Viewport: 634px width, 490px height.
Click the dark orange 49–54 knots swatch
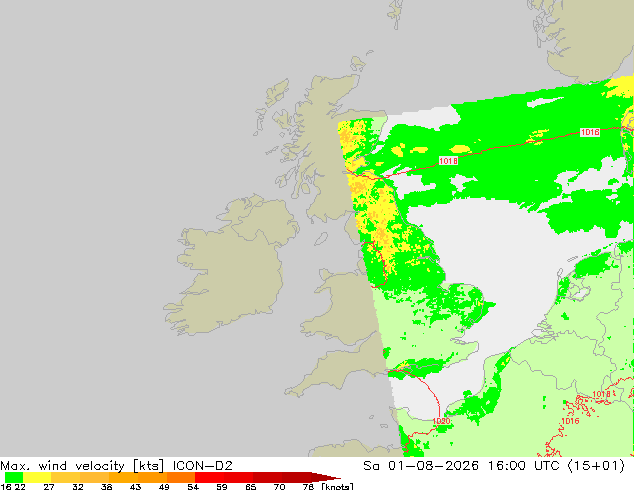tap(181, 477)
